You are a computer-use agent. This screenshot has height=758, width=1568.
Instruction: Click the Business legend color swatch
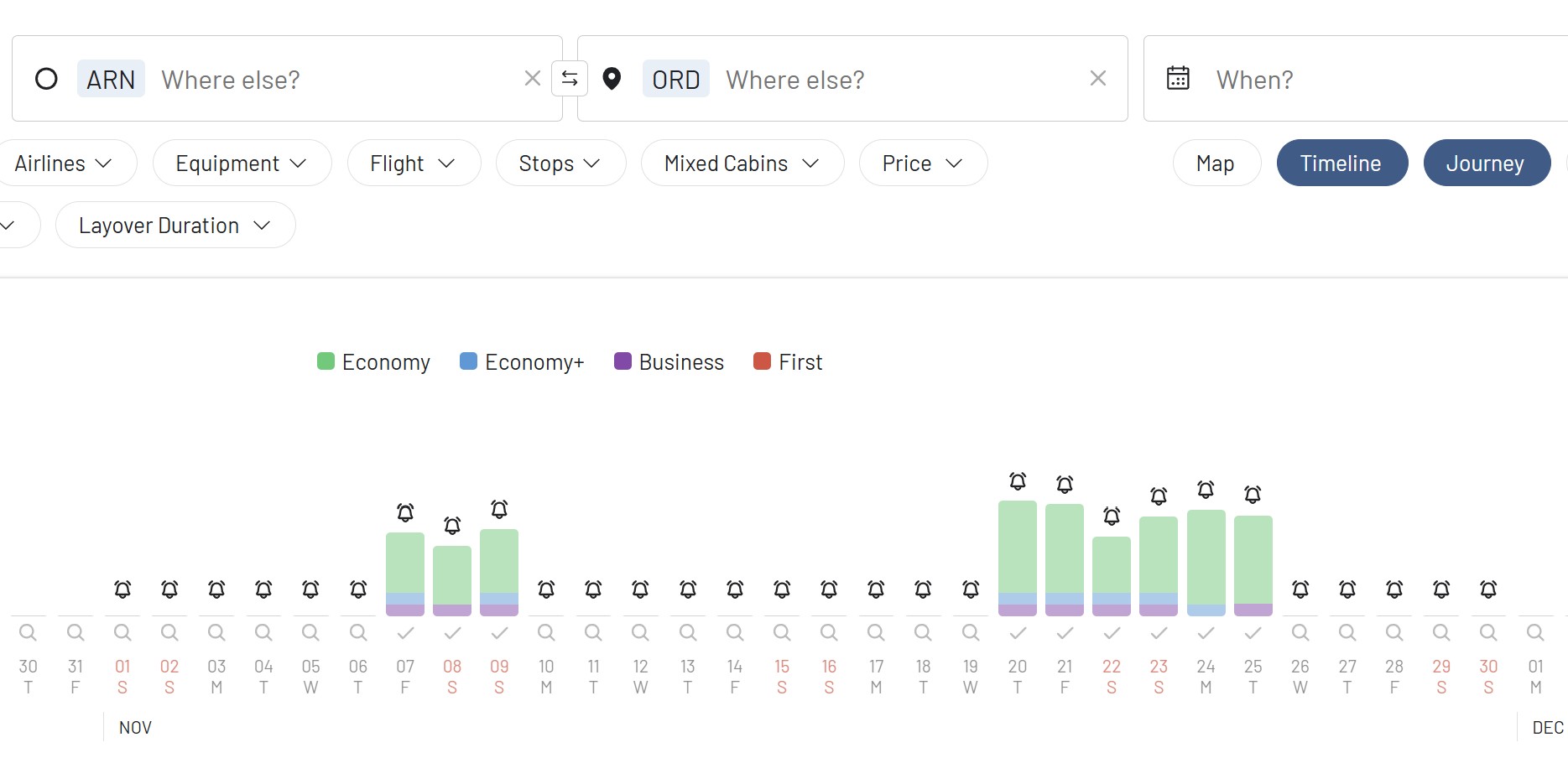click(x=623, y=361)
